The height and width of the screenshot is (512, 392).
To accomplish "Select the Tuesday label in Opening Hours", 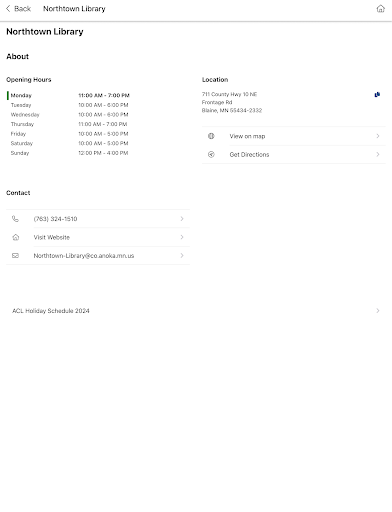I will [21, 105].
